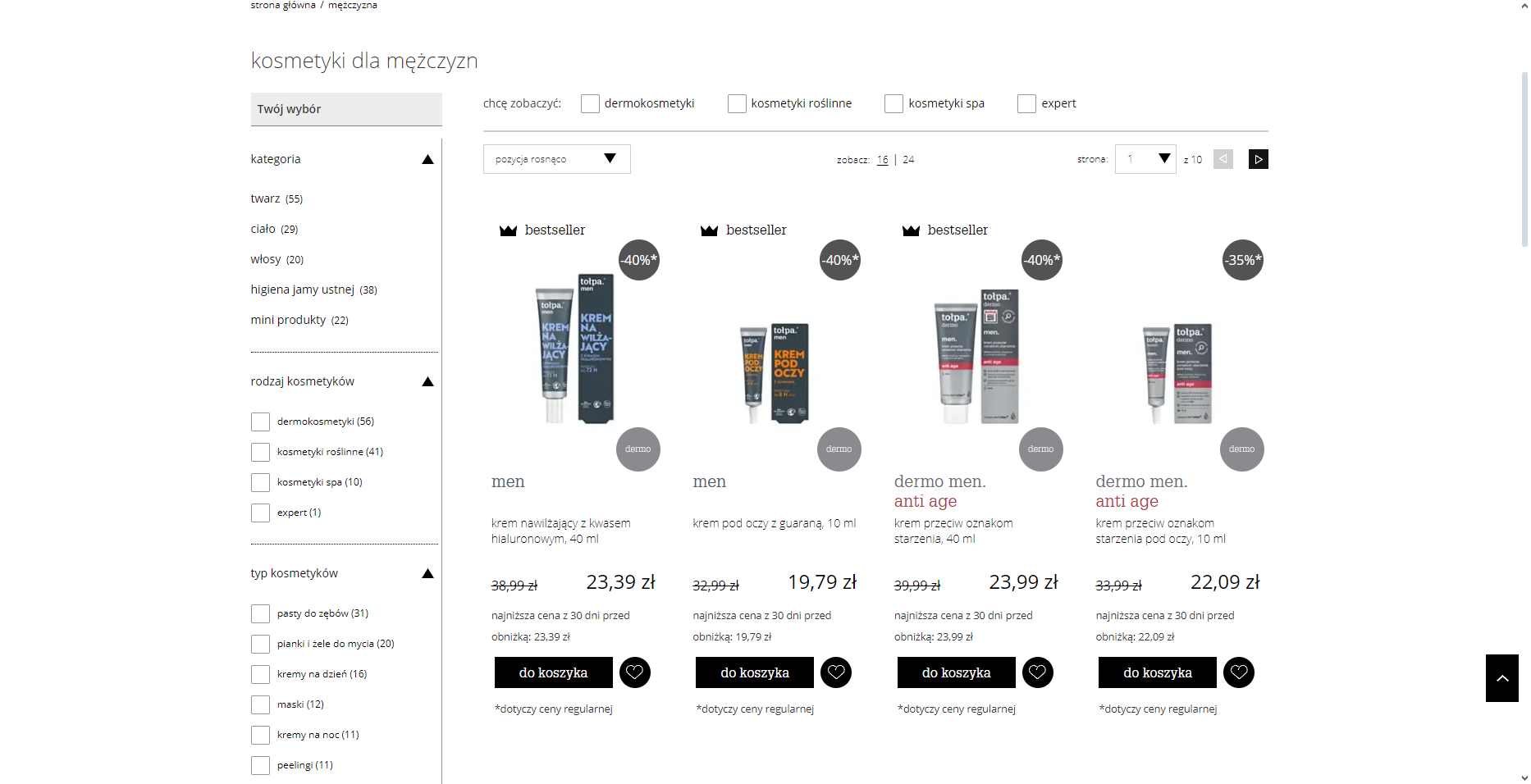Check kremy na noc (11) filter

[260, 735]
